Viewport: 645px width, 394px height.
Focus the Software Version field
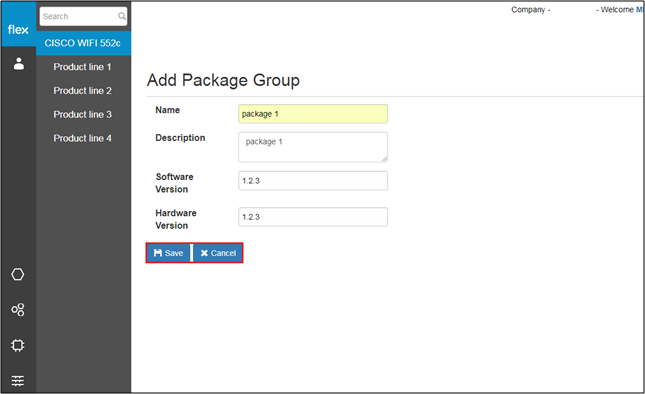(313, 181)
